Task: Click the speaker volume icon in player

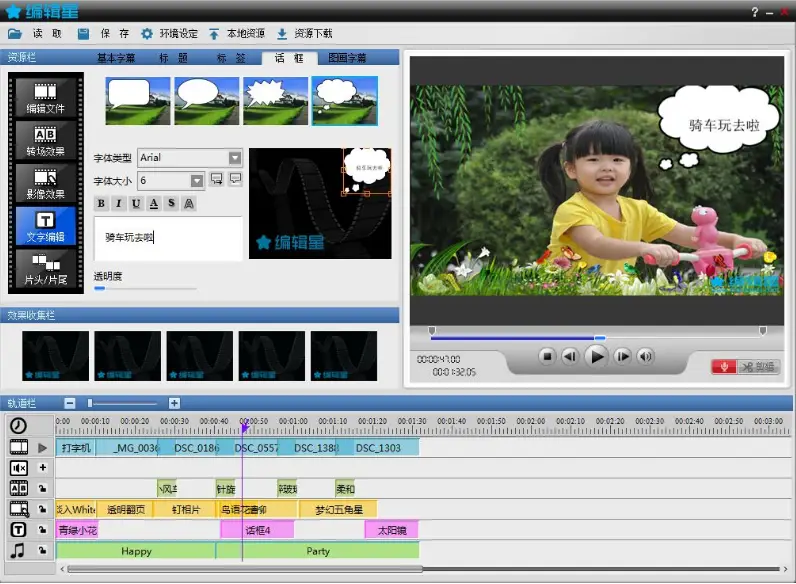Action: [645, 356]
